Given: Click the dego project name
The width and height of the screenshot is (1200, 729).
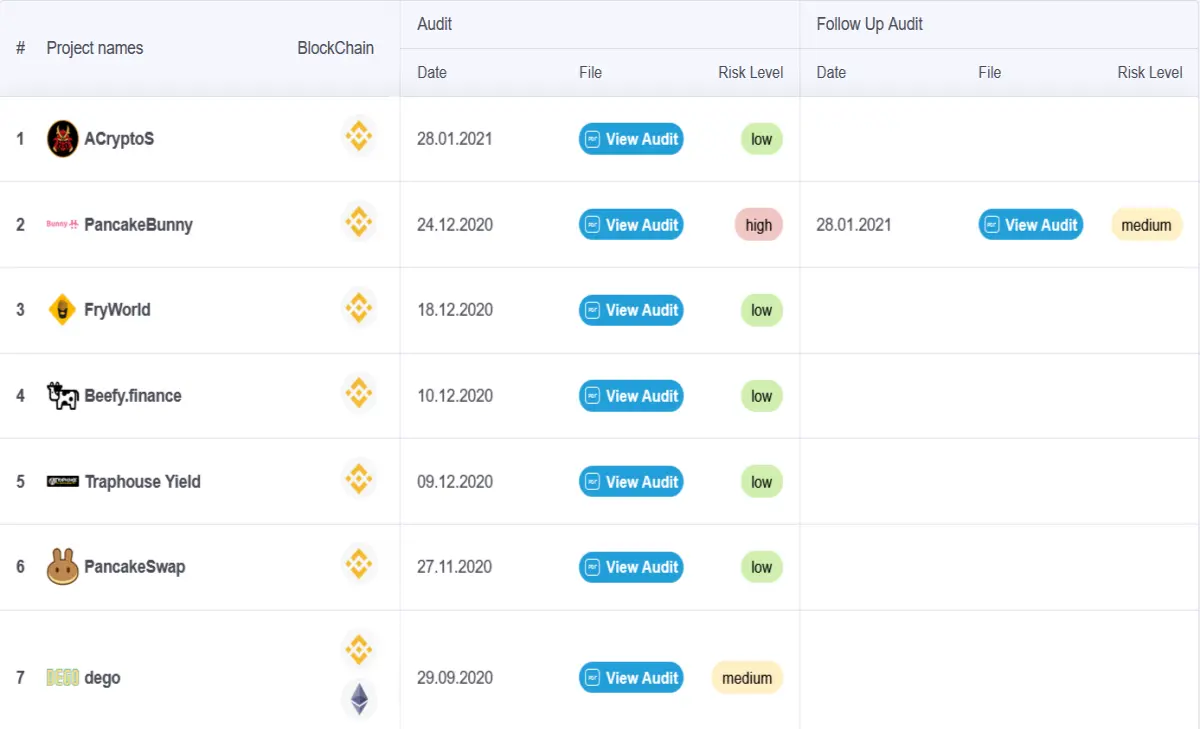Looking at the screenshot, I should coord(102,678).
